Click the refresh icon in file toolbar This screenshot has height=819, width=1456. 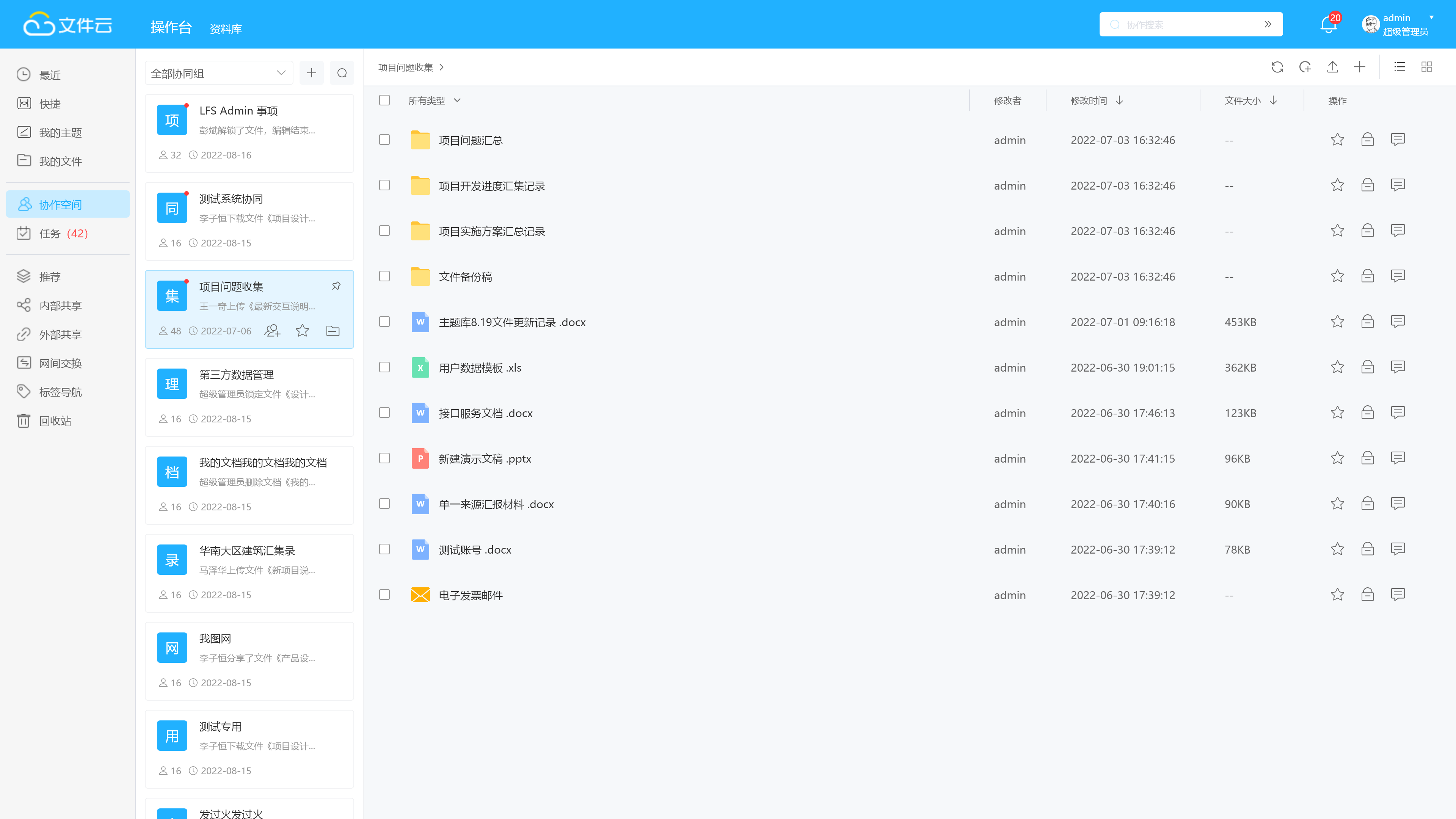pos(1277,67)
